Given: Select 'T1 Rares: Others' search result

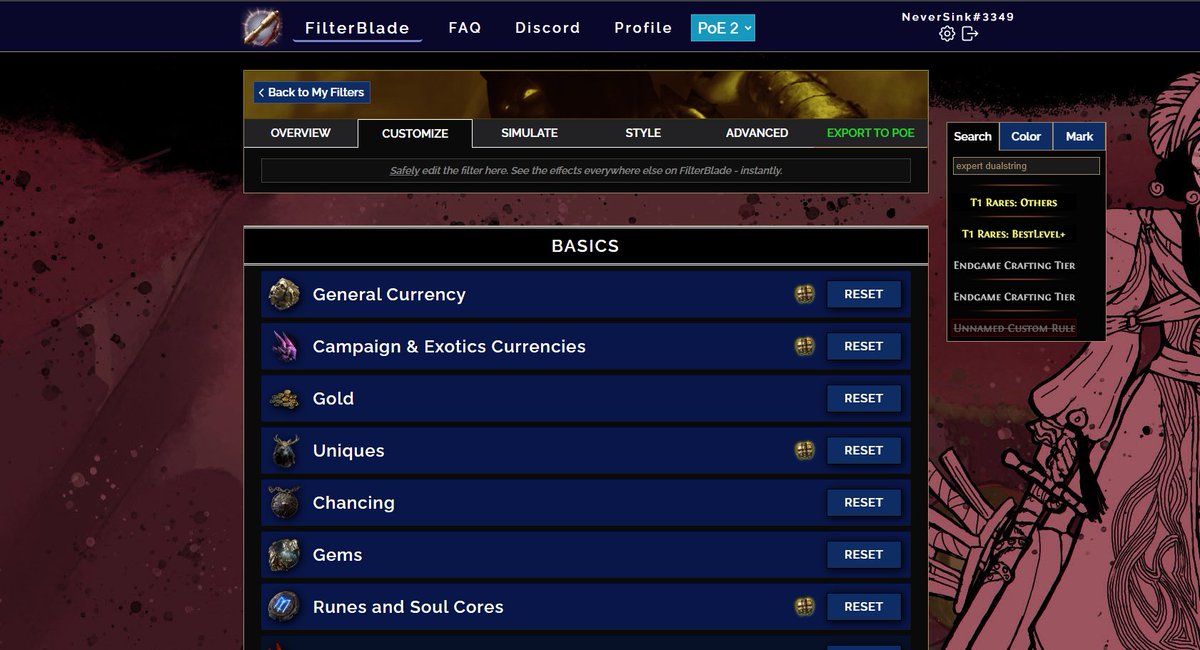Looking at the screenshot, I should [x=1013, y=203].
